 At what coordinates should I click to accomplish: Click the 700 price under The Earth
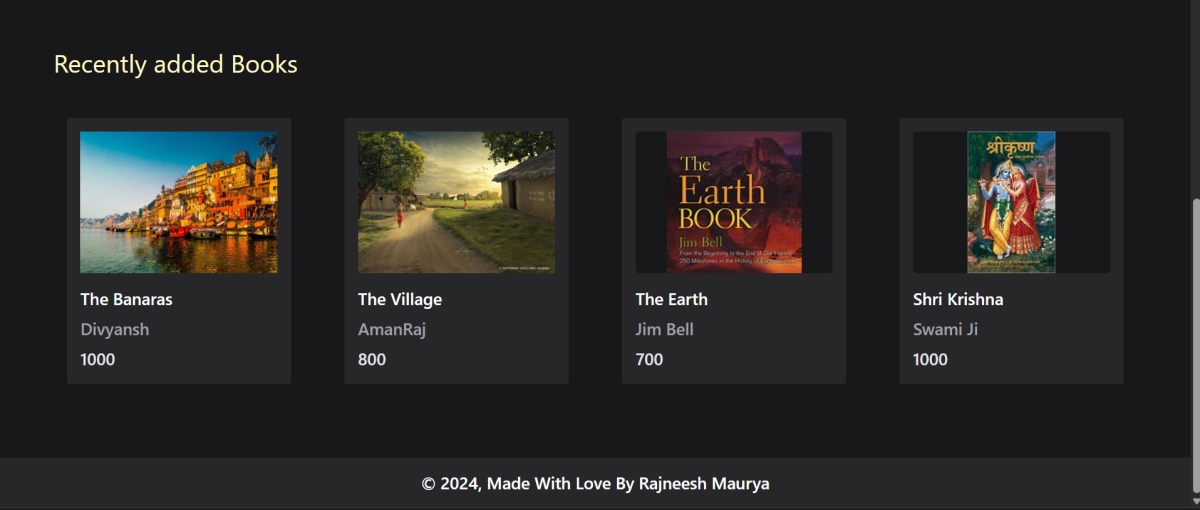(x=649, y=359)
